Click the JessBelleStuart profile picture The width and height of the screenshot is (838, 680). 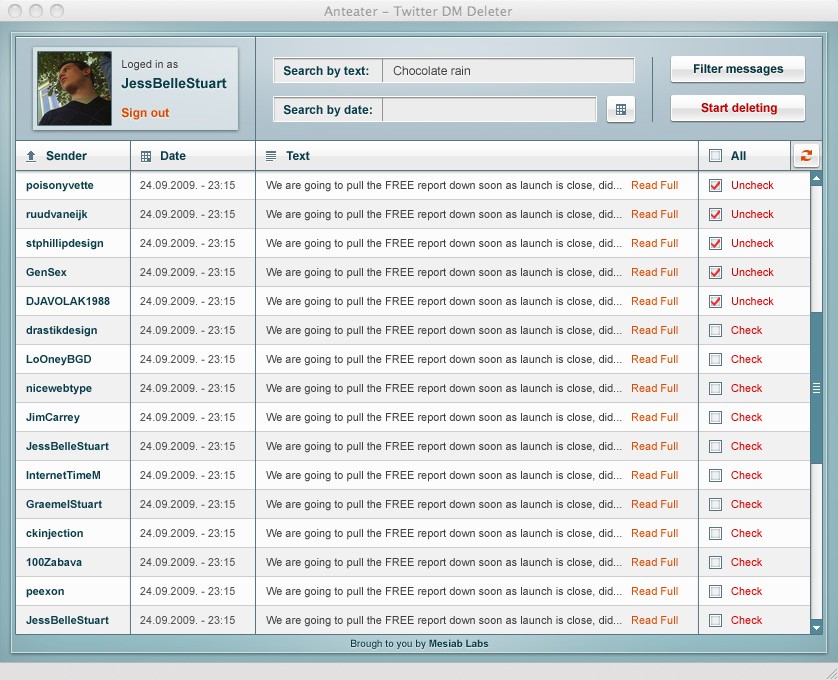74,89
